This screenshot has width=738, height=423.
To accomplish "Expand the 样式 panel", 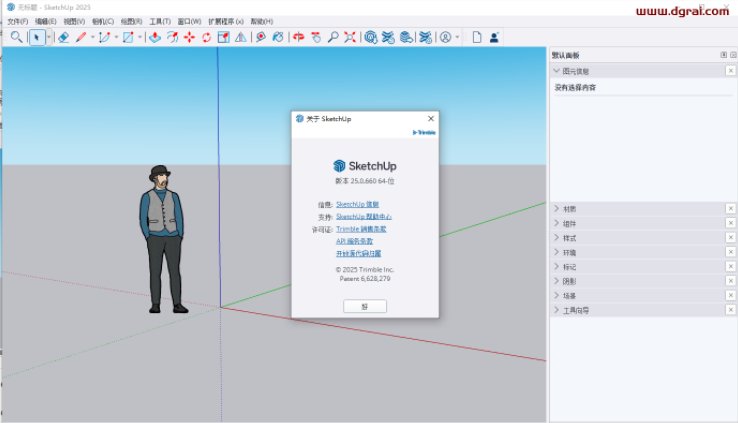I will pyautogui.click(x=557, y=238).
